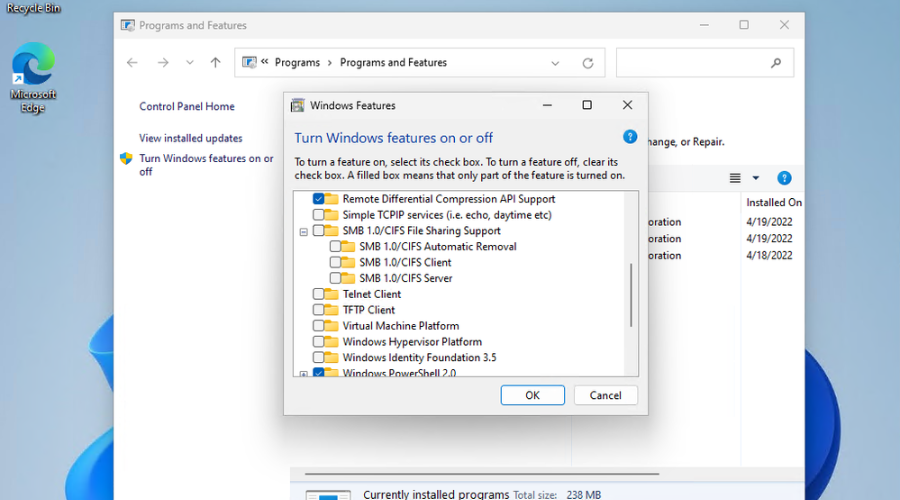900x500 pixels.
Task: Select SMB 1.0/CIFS Automatic Removal label
Action: click(x=438, y=246)
